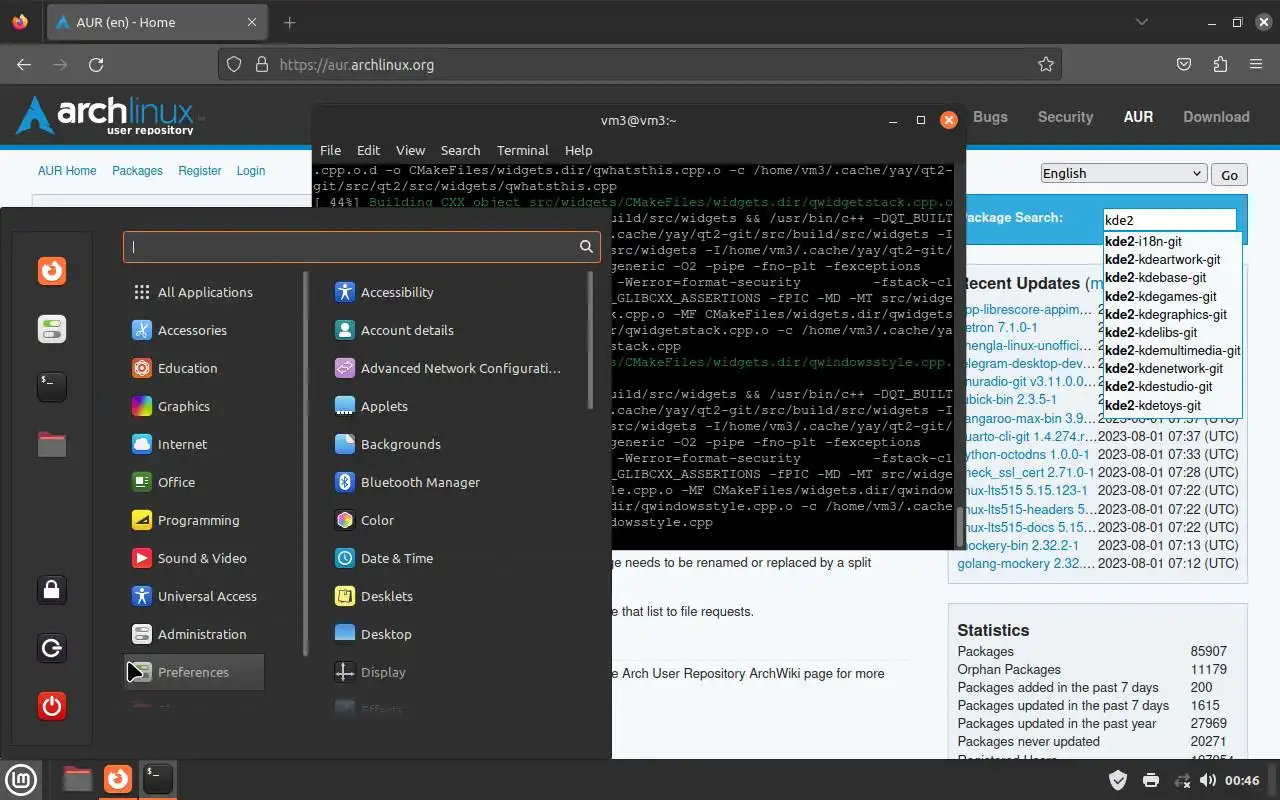Bookmark this page with star icon
This screenshot has width=1280, height=800.
coord(1046,64)
